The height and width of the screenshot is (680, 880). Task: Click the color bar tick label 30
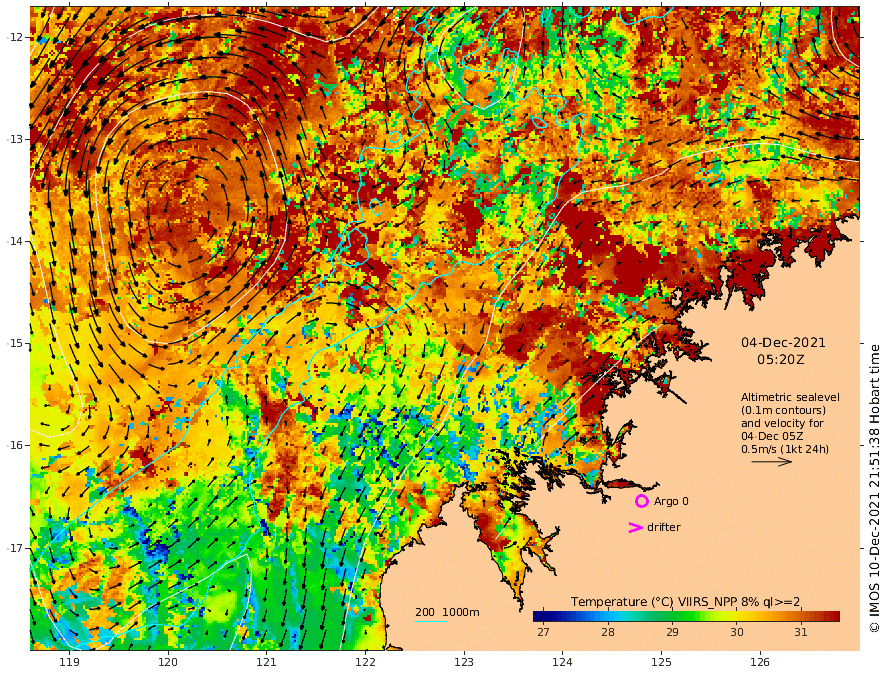(x=736, y=632)
